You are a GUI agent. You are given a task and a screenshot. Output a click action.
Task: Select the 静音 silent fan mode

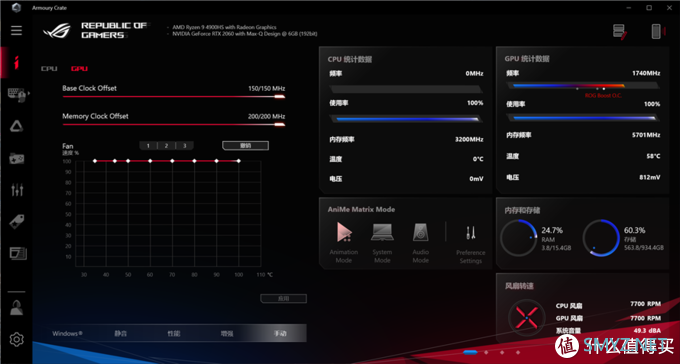coord(121,334)
